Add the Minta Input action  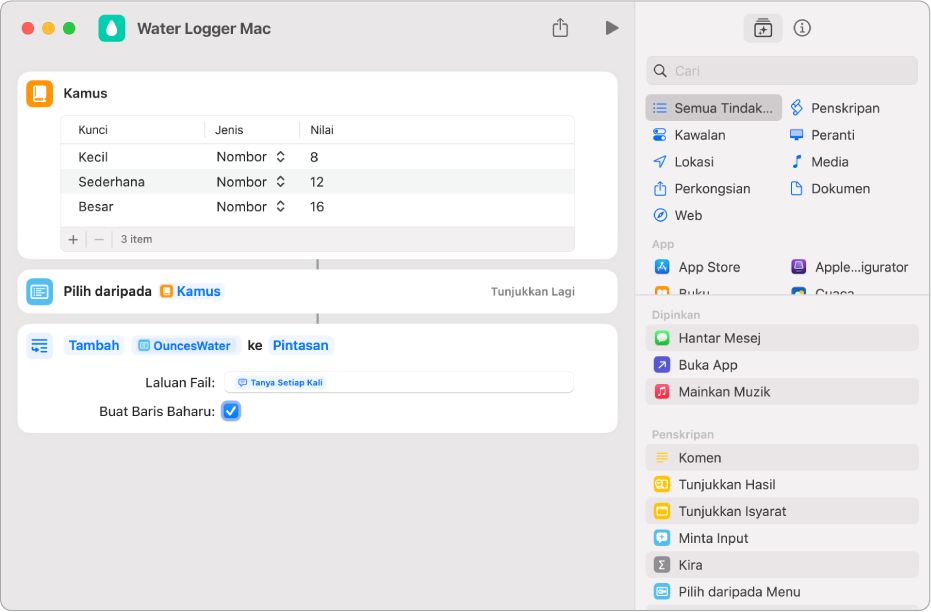pyautogui.click(x=782, y=538)
